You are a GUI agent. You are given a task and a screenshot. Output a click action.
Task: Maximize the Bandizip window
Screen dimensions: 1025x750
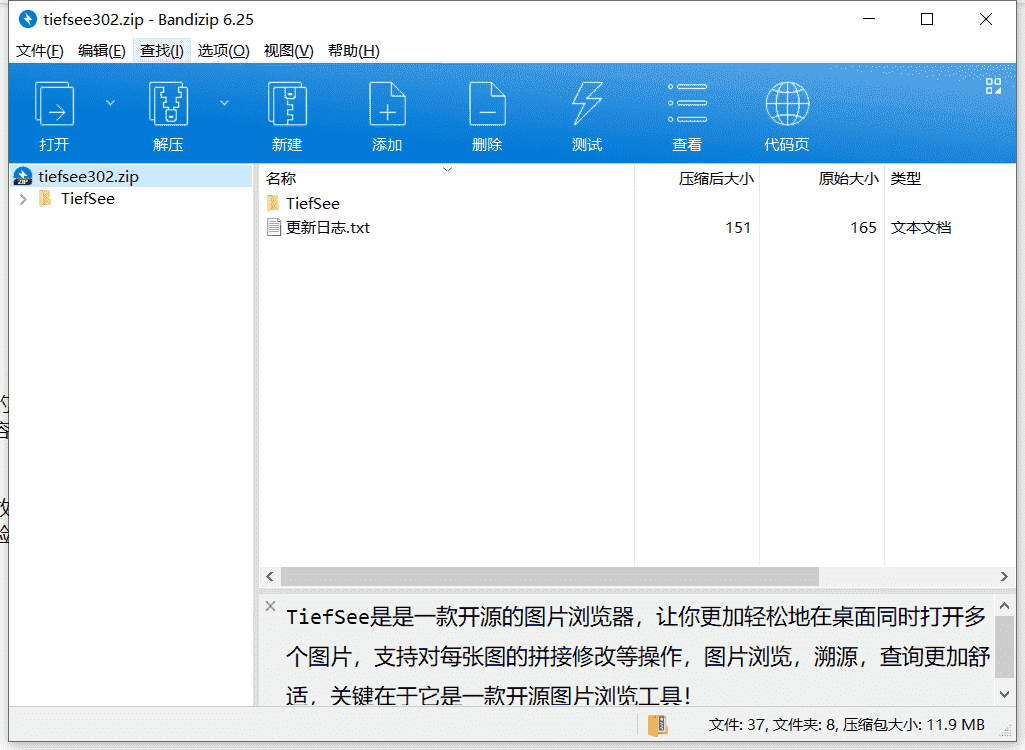(x=927, y=20)
